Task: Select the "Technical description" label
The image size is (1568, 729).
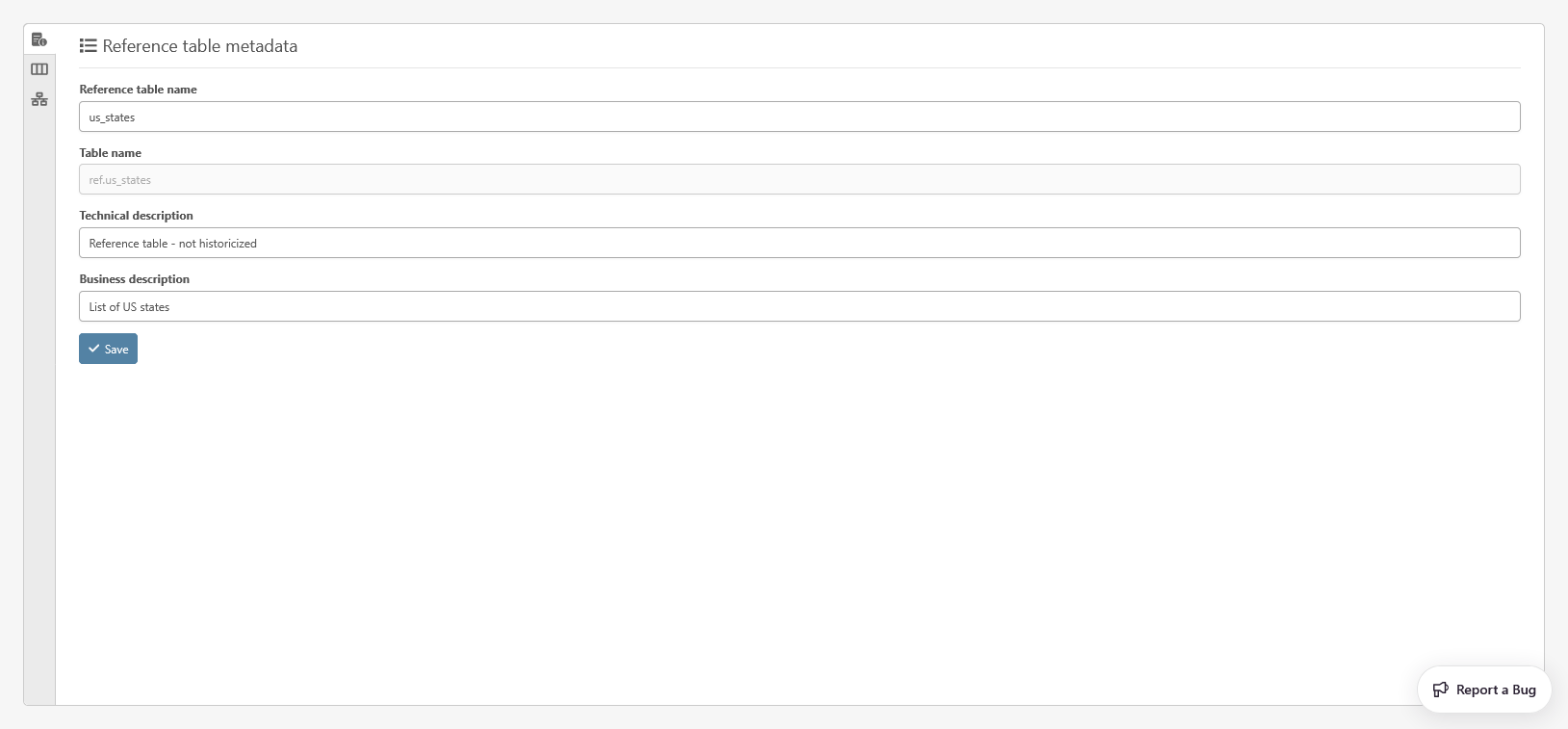Action: coord(136,216)
